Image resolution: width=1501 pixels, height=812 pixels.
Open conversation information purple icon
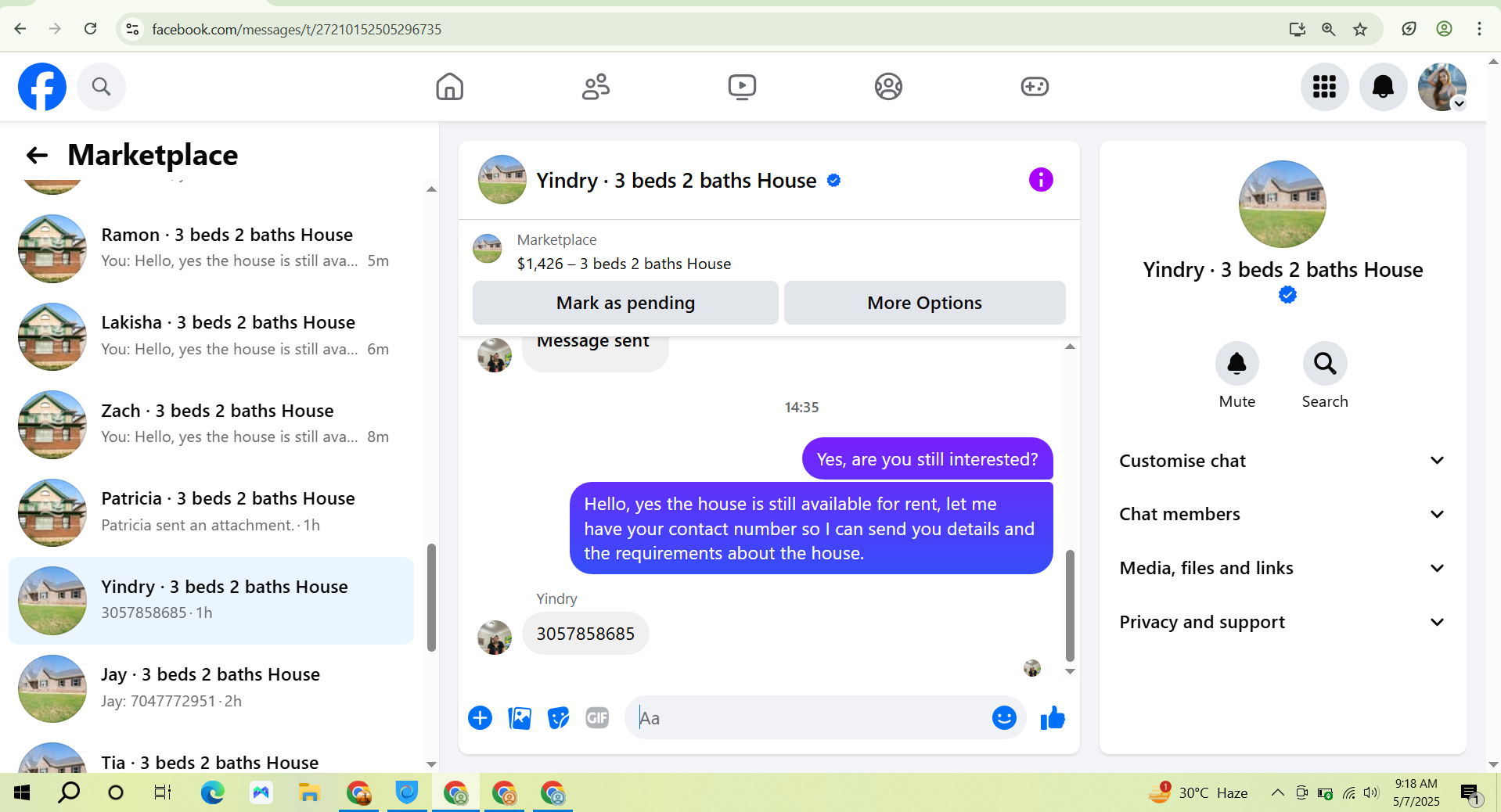click(x=1040, y=180)
